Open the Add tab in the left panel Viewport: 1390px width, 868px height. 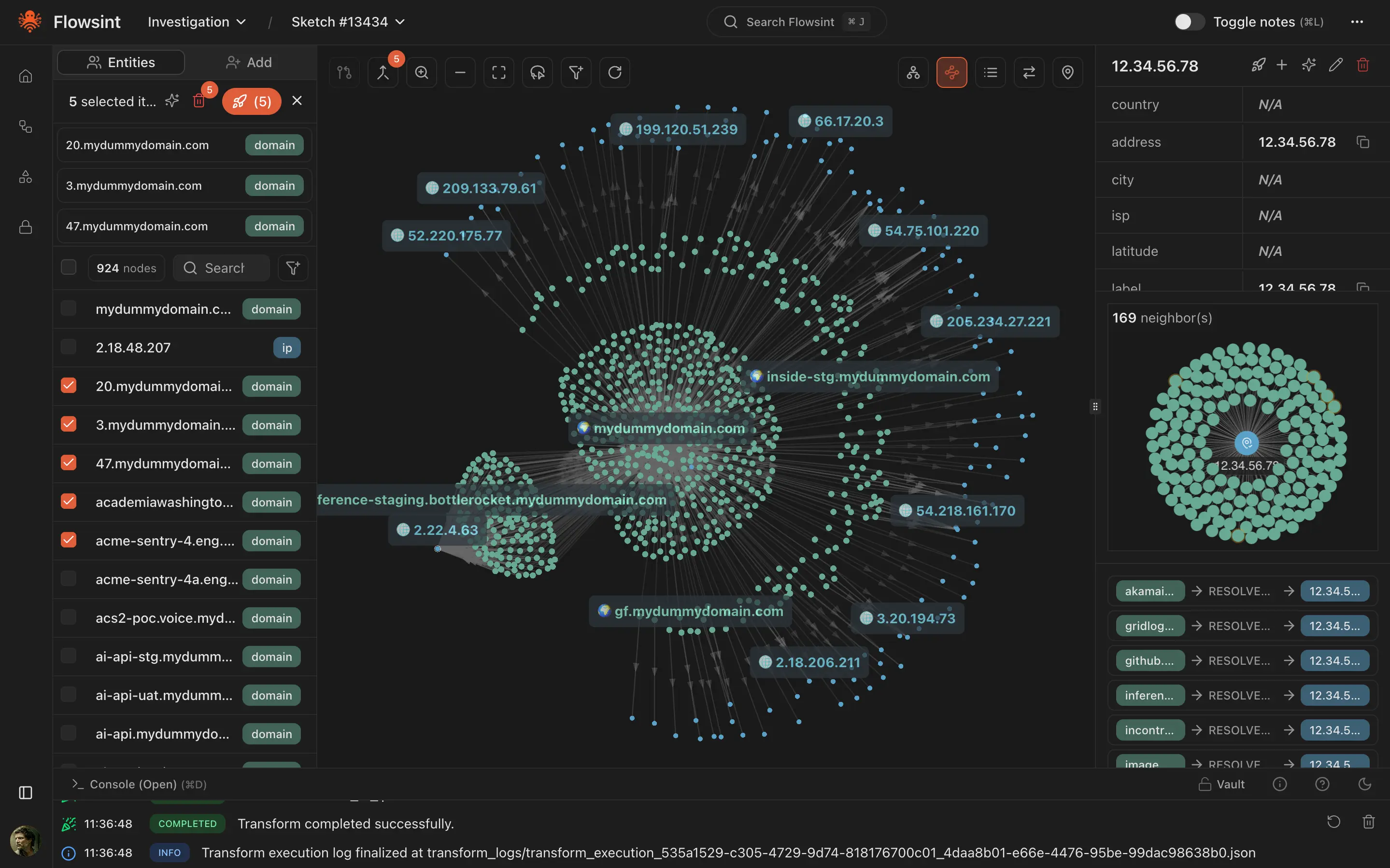(x=249, y=62)
